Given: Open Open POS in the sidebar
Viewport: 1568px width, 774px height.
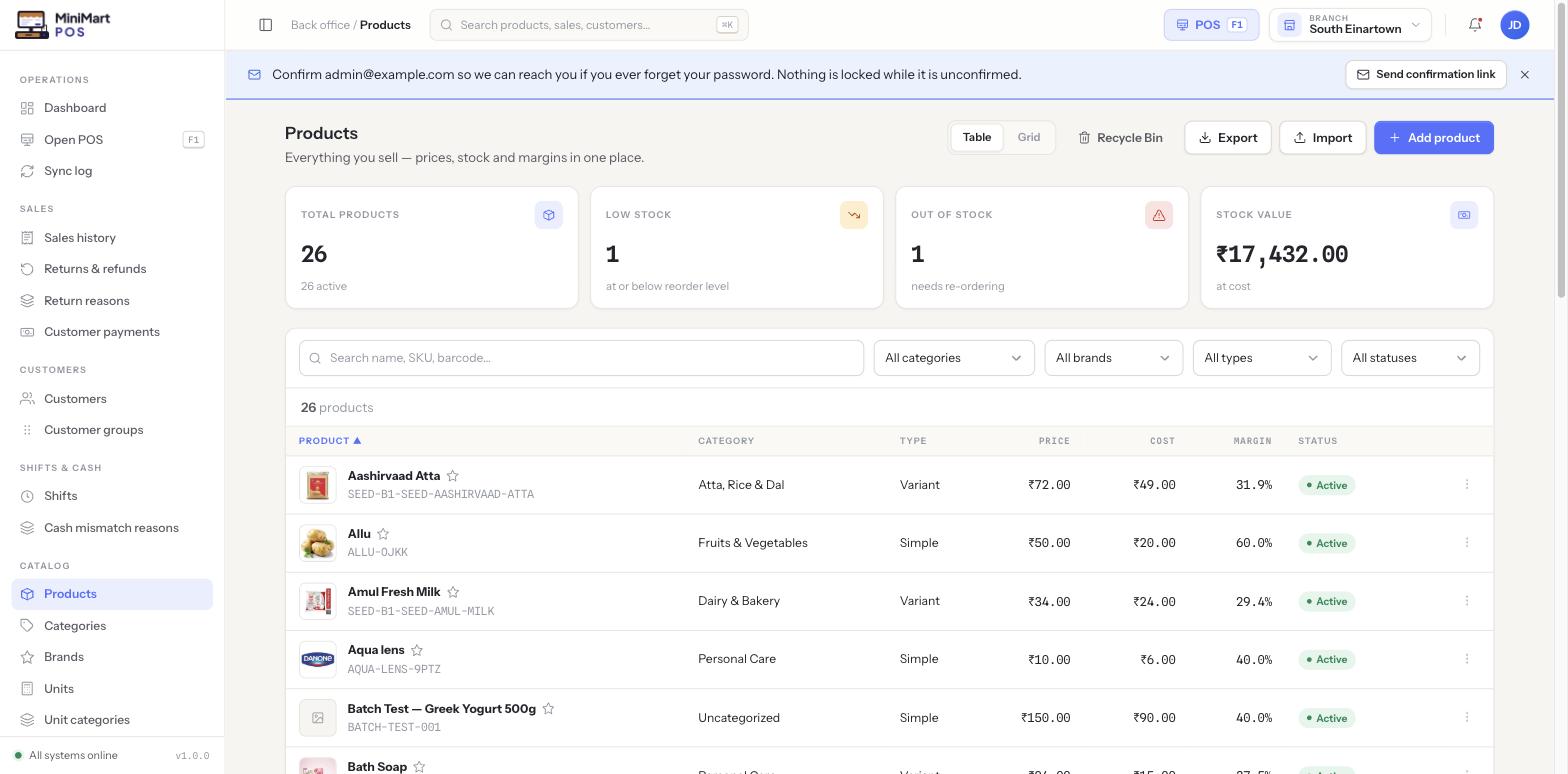Looking at the screenshot, I should [112, 140].
